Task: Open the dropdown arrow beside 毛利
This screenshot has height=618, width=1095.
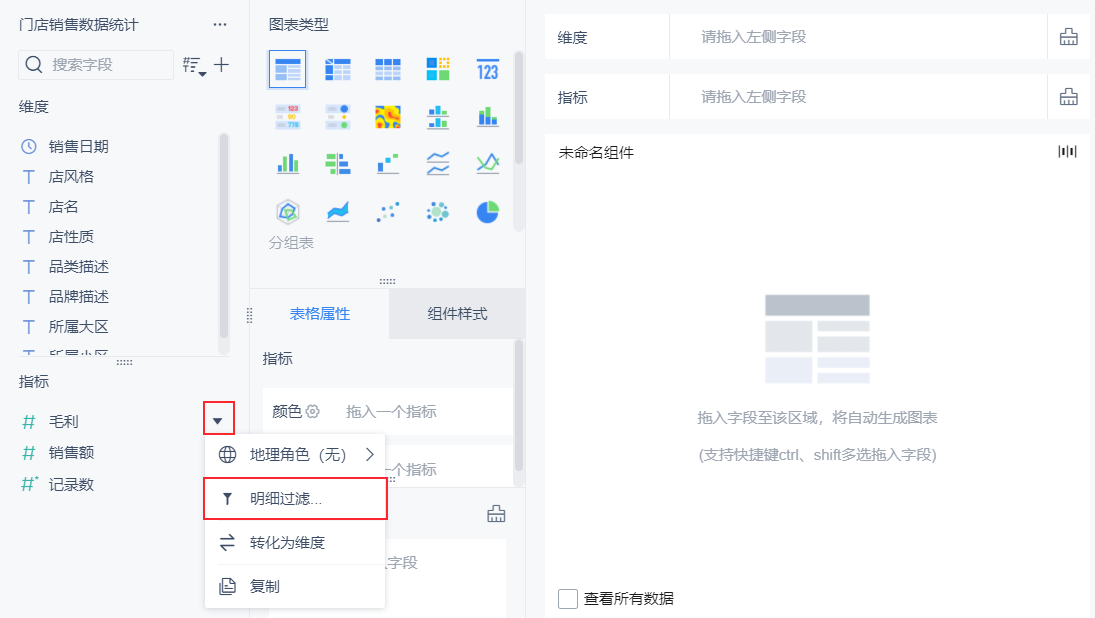Action: tap(218, 420)
